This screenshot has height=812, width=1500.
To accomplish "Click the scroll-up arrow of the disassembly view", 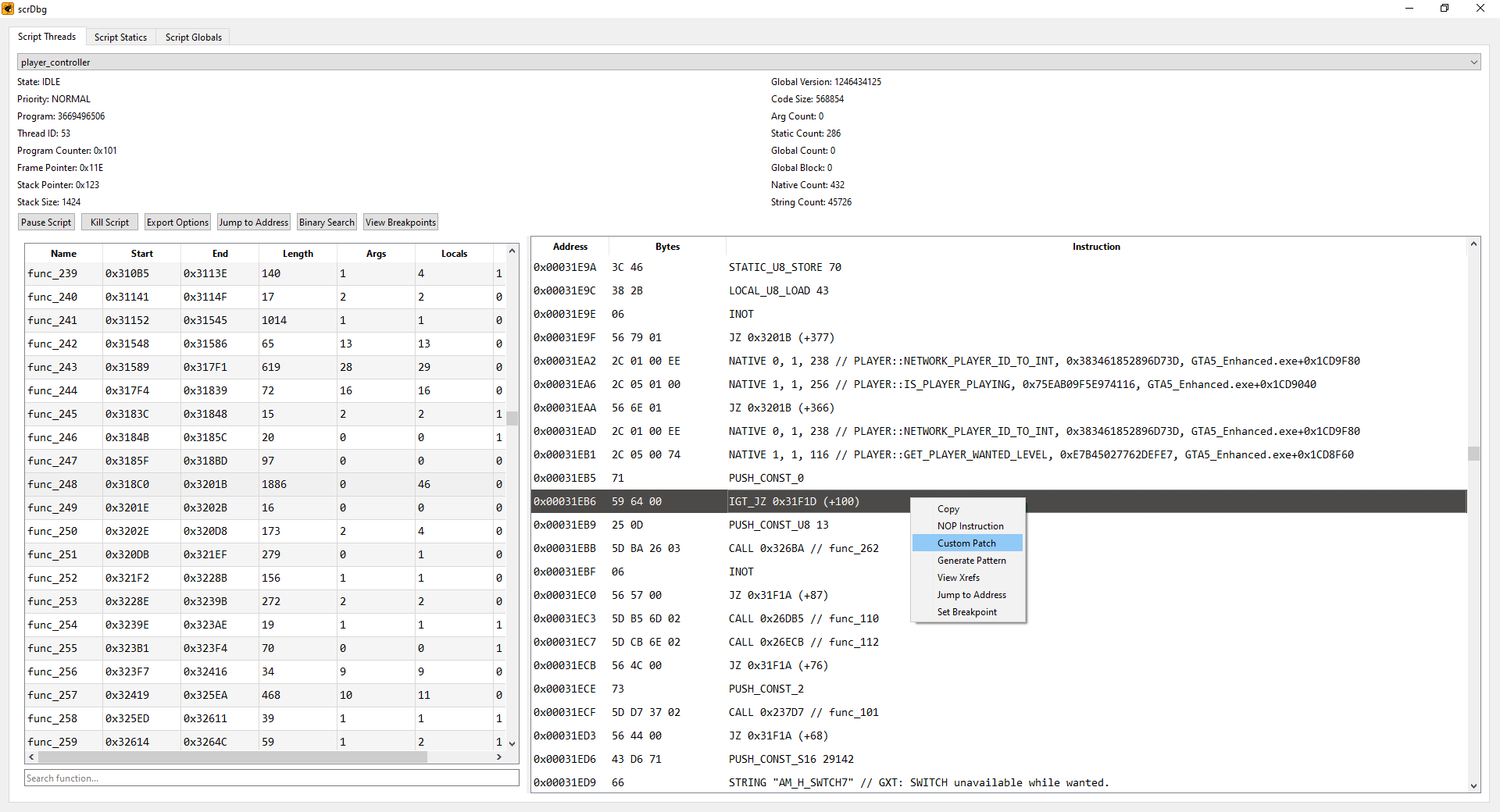I will point(1473,244).
